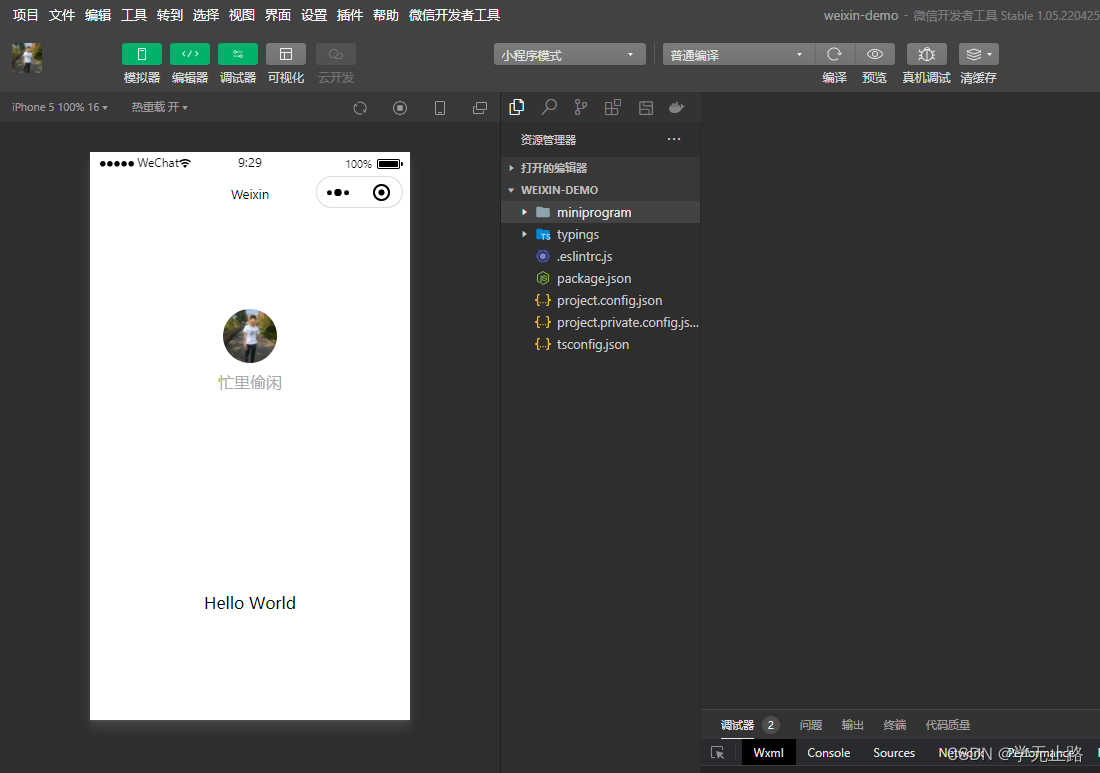Open the 转到 menu

[170, 15]
